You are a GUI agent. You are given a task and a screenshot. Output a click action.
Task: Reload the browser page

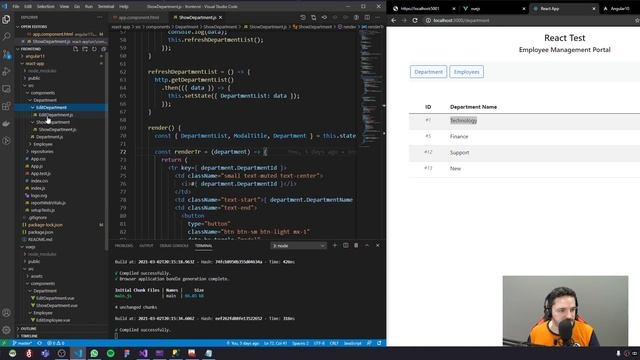tap(415, 20)
